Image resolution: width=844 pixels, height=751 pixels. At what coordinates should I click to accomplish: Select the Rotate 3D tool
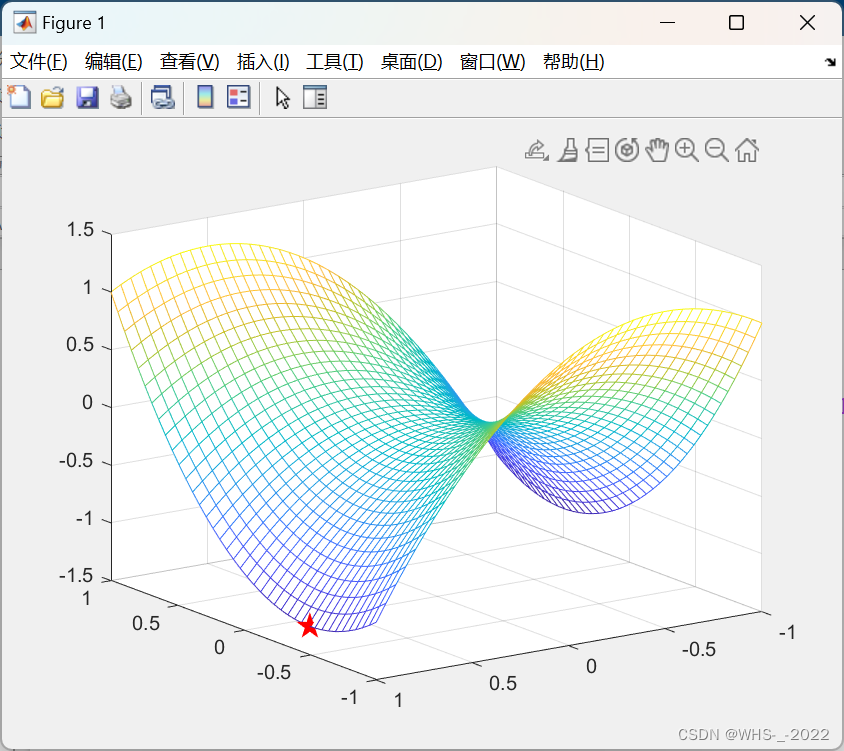(626, 150)
